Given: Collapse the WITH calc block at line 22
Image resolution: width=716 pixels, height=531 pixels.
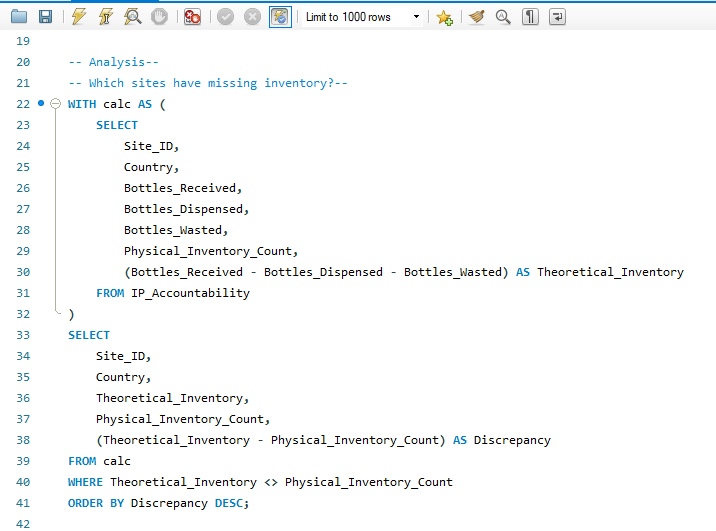Looking at the screenshot, I should click(x=56, y=104).
